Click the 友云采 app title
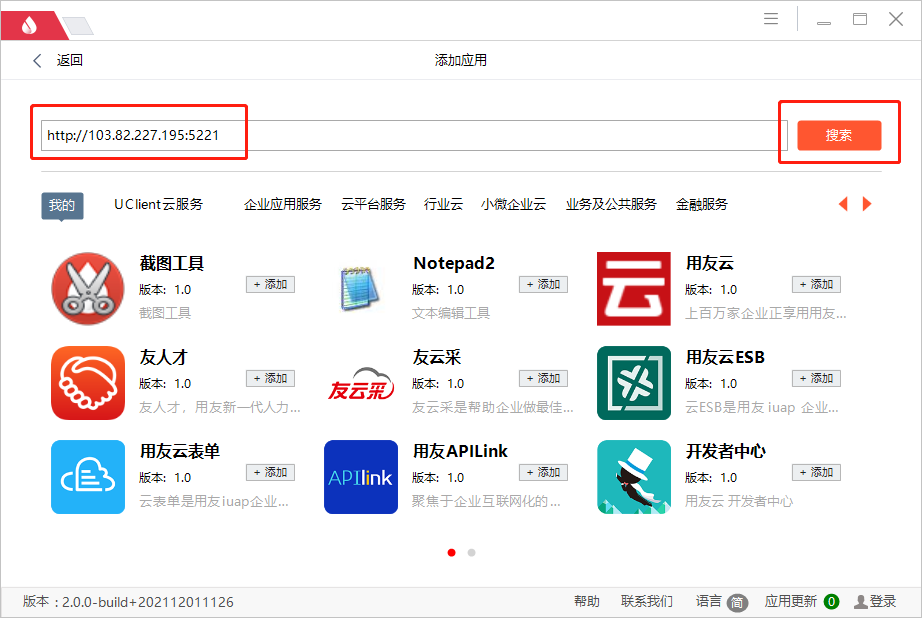922x618 pixels. coord(437,358)
